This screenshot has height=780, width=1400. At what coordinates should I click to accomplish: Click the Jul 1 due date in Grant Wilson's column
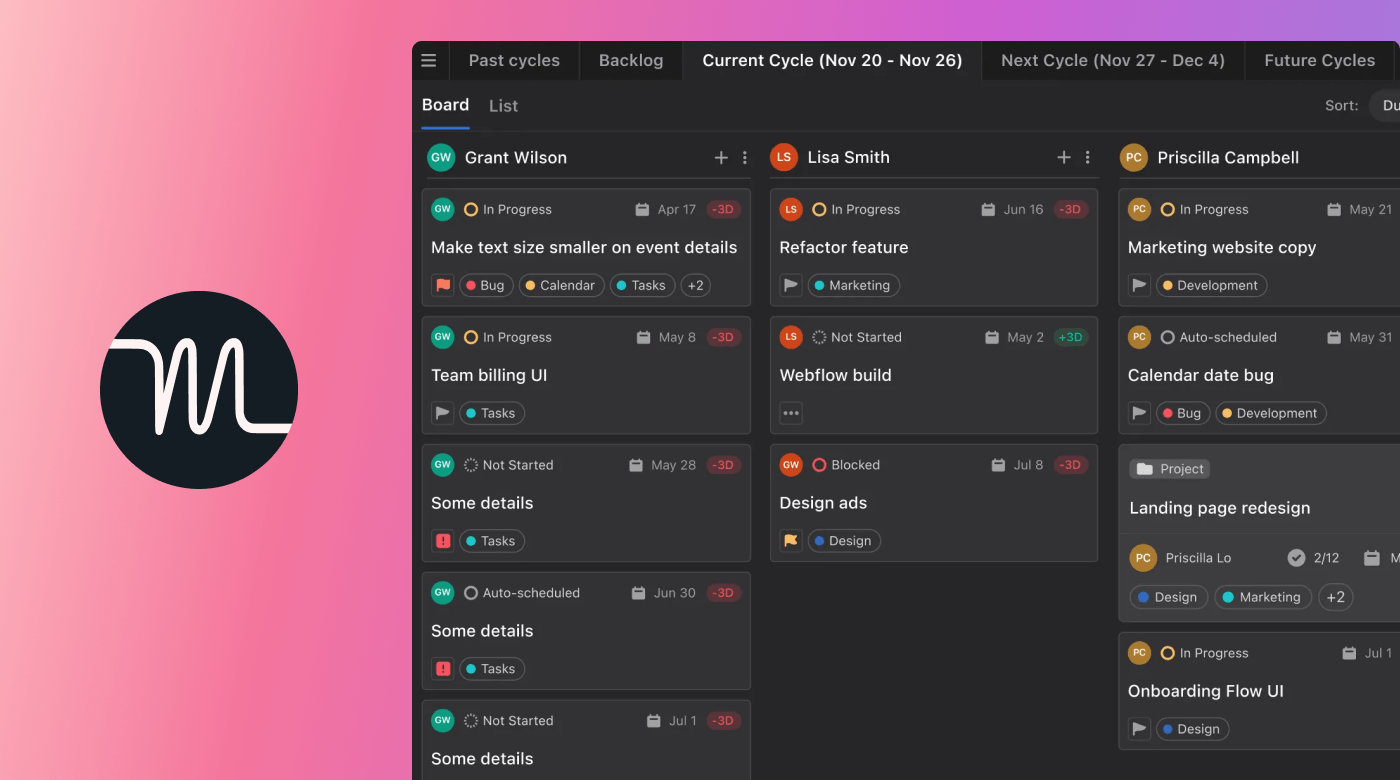click(683, 721)
